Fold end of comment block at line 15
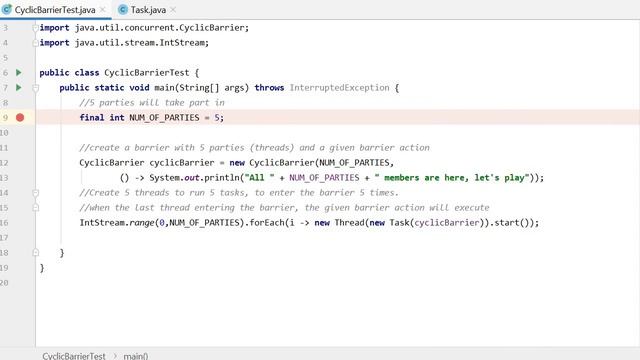This screenshot has height=360, width=640. [36, 208]
